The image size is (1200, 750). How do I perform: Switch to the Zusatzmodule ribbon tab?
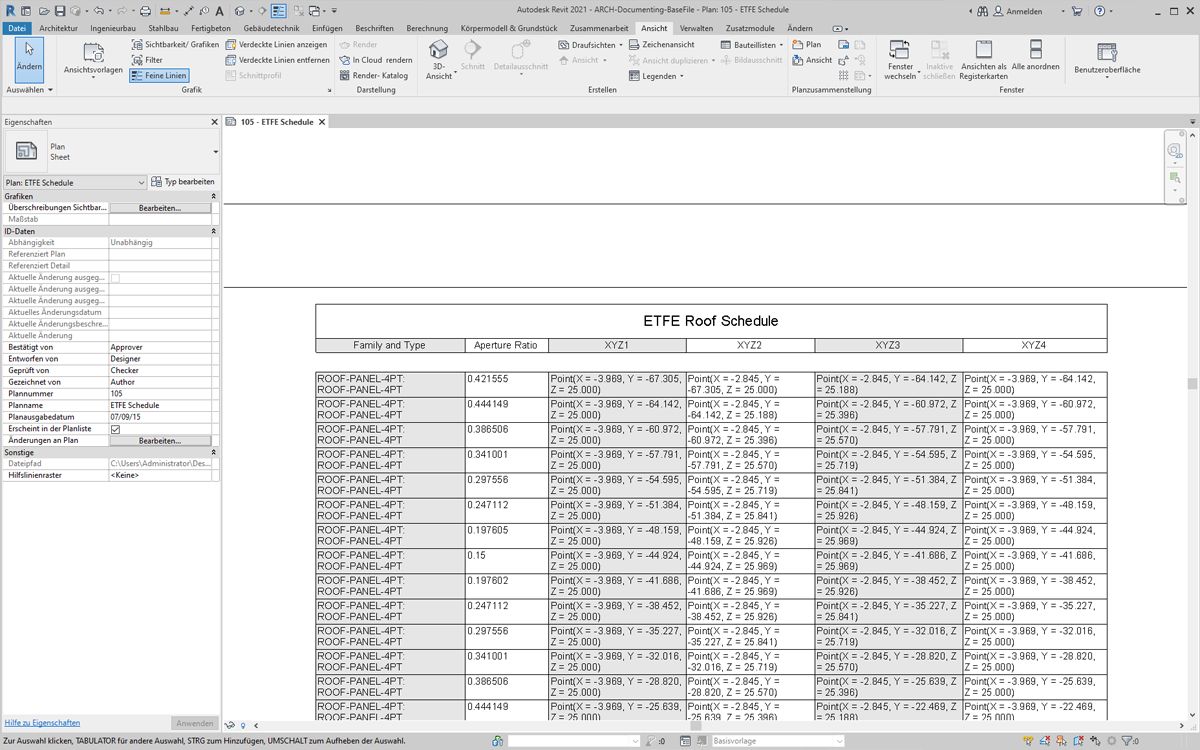[x=749, y=28]
